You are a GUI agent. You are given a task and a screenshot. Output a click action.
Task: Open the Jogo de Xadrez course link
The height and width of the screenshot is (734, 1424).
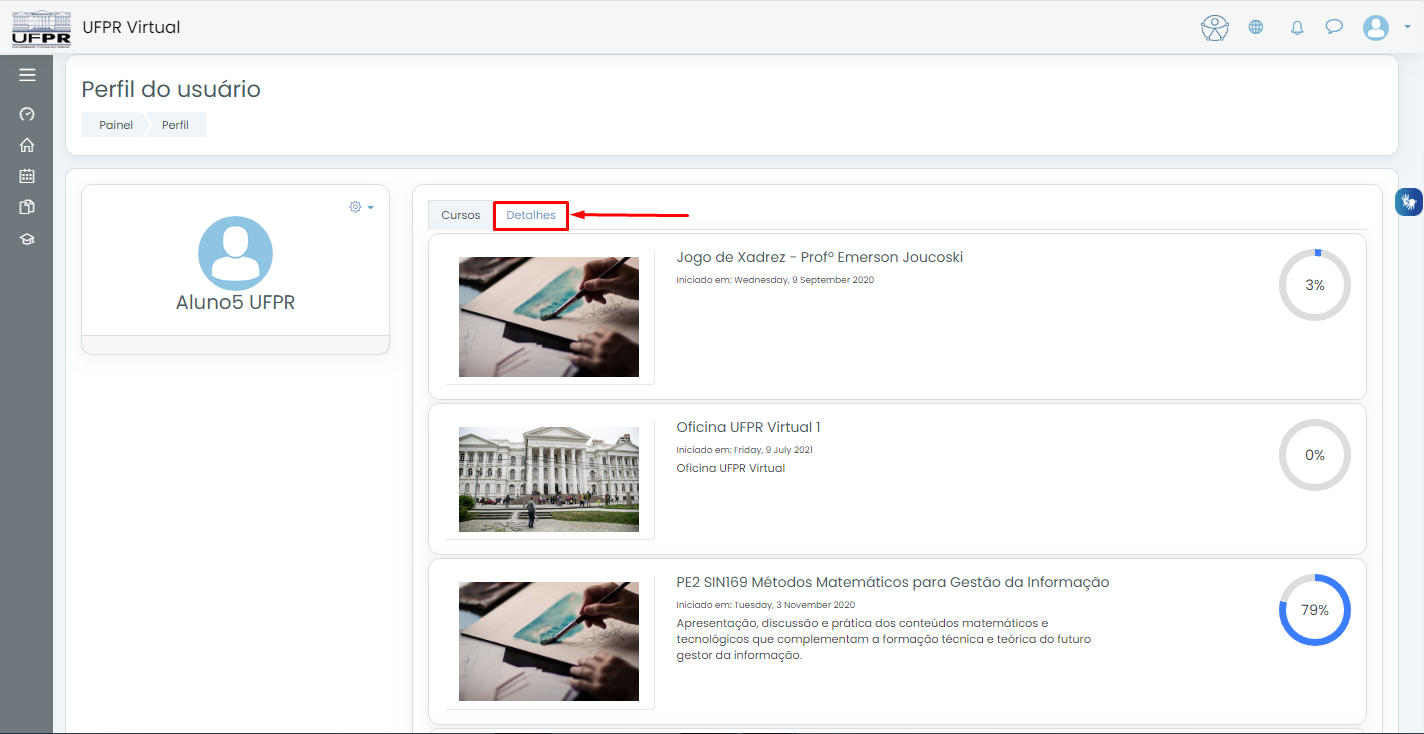820,257
